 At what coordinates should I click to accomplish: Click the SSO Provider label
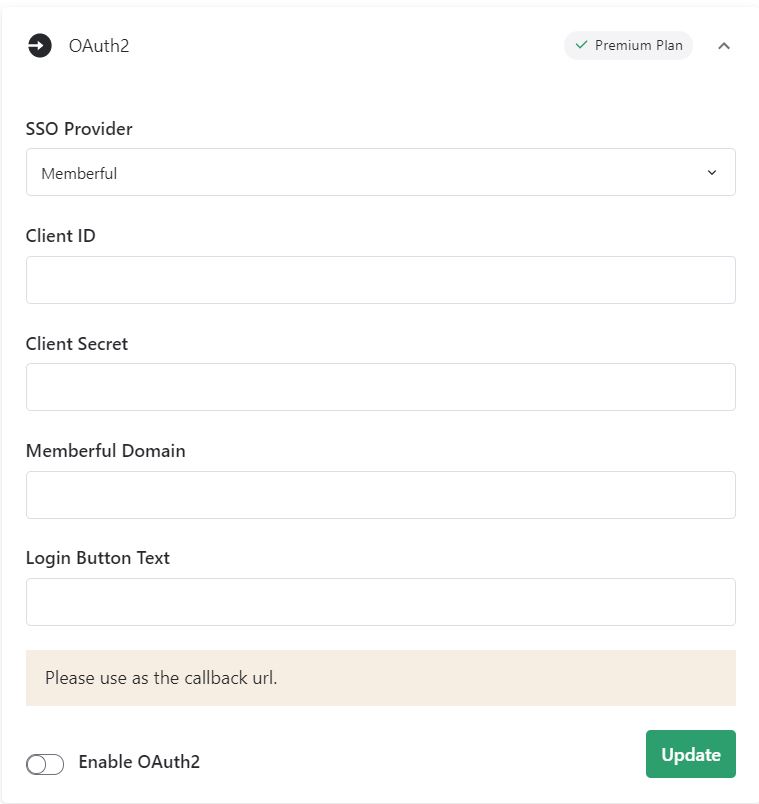tap(79, 129)
